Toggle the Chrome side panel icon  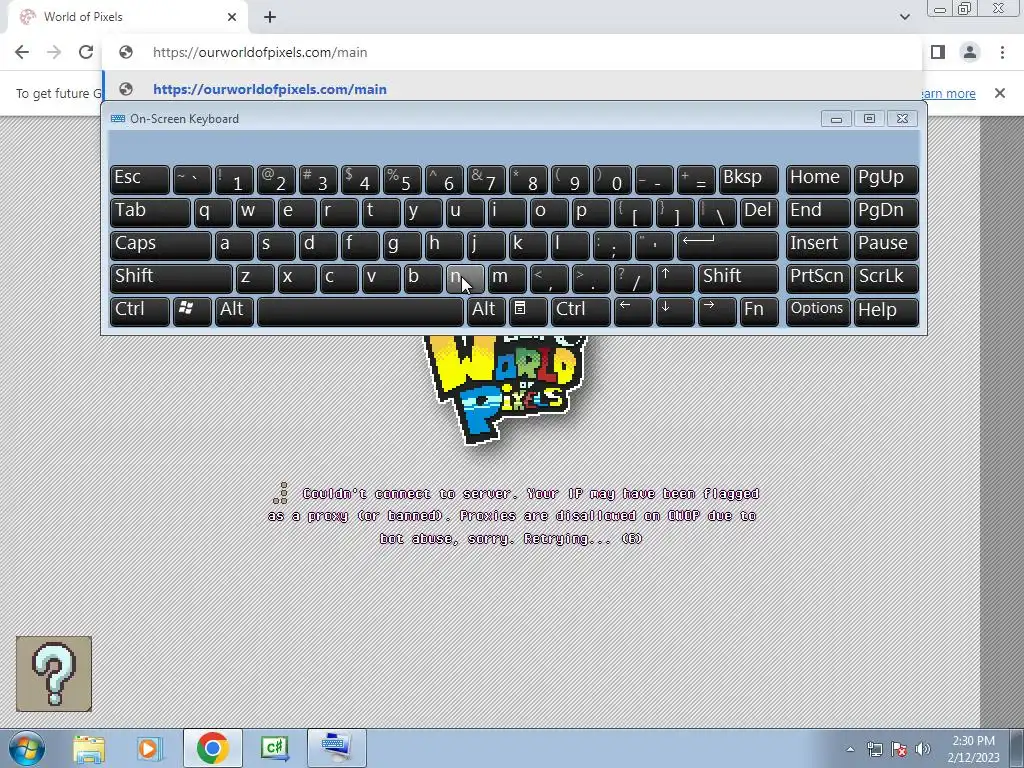click(x=938, y=52)
